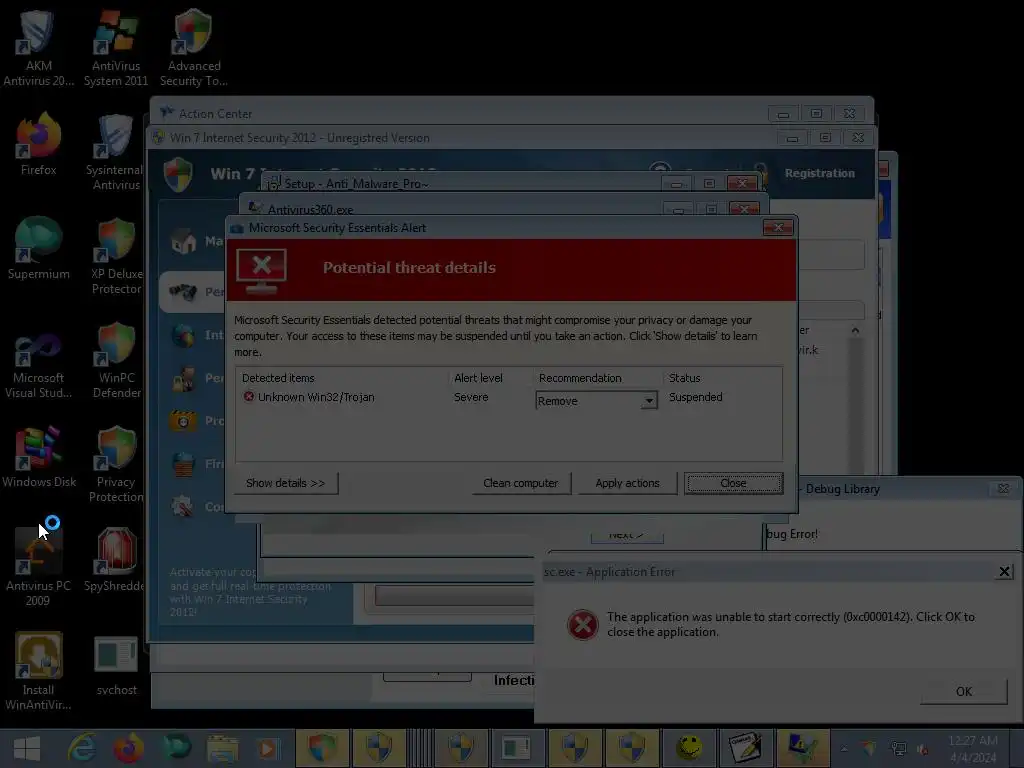Click the Apply actions button
The height and width of the screenshot is (768, 1024).
627,483
